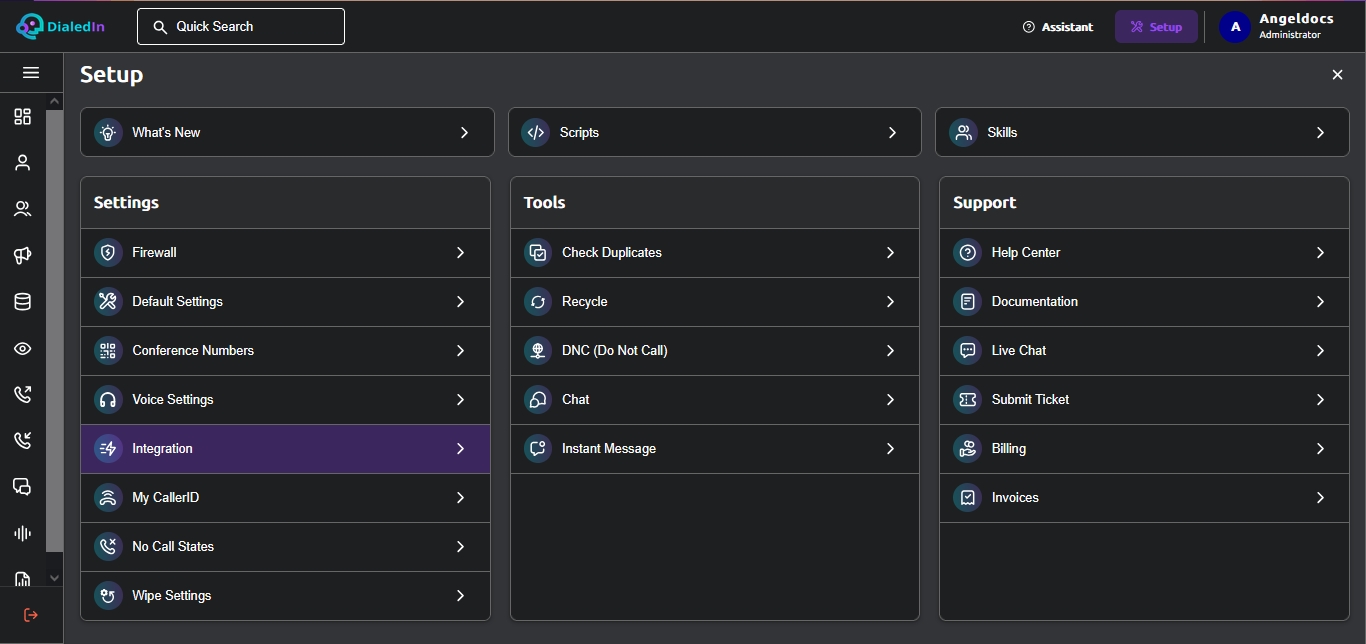Open the Integration settings entry

coord(285,449)
